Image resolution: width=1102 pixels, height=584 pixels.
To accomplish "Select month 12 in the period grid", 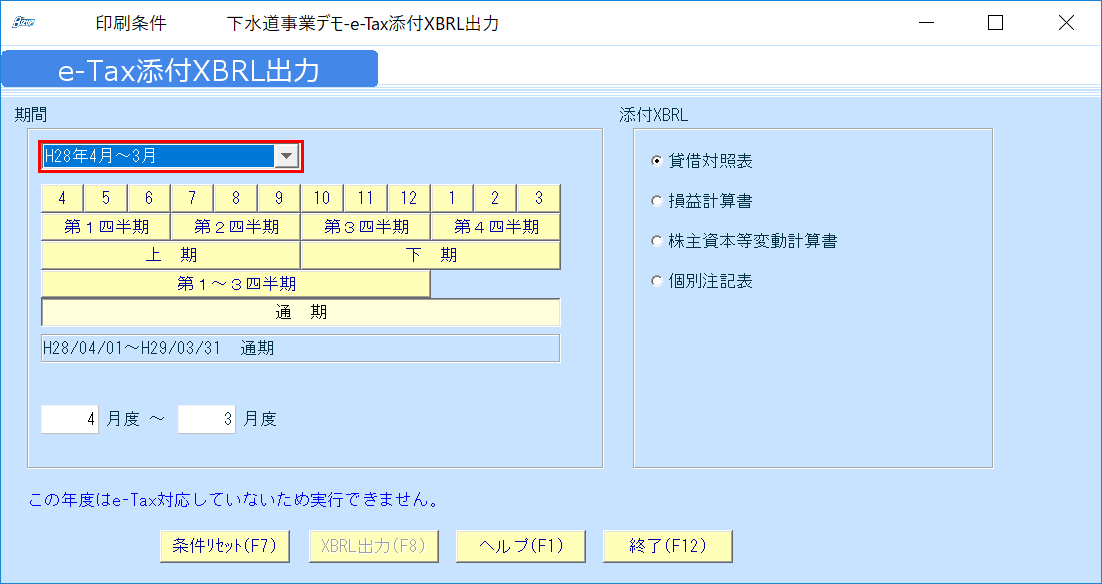I will (x=408, y=197).
